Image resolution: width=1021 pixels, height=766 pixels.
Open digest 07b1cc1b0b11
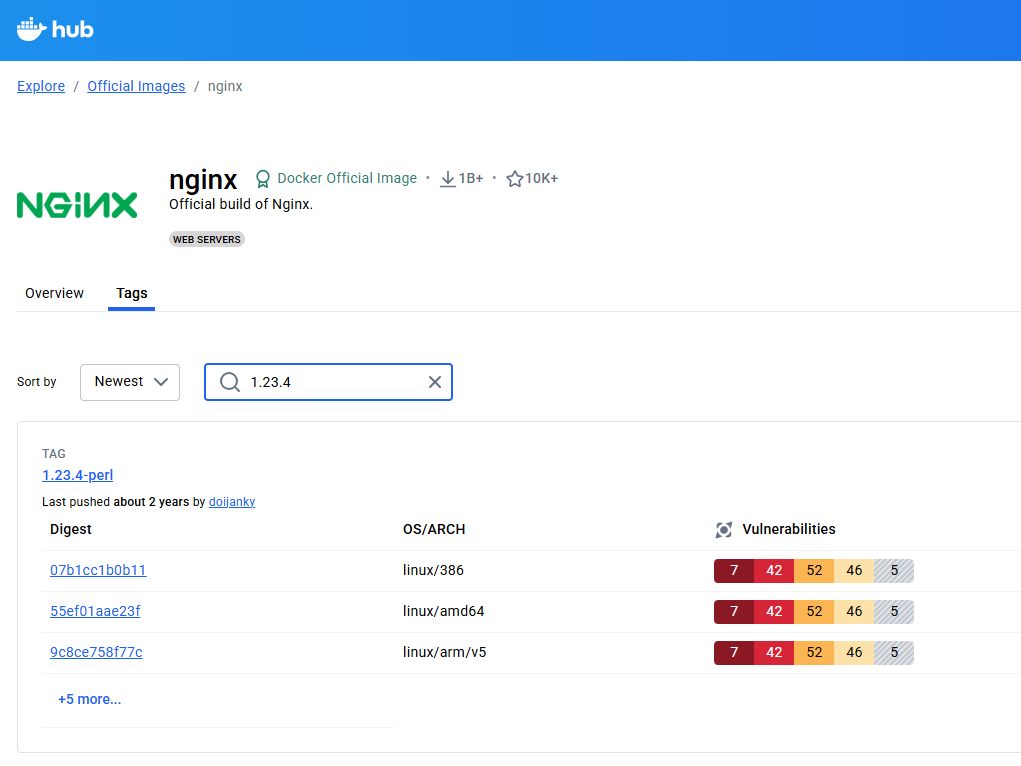[x=98, y=571]
